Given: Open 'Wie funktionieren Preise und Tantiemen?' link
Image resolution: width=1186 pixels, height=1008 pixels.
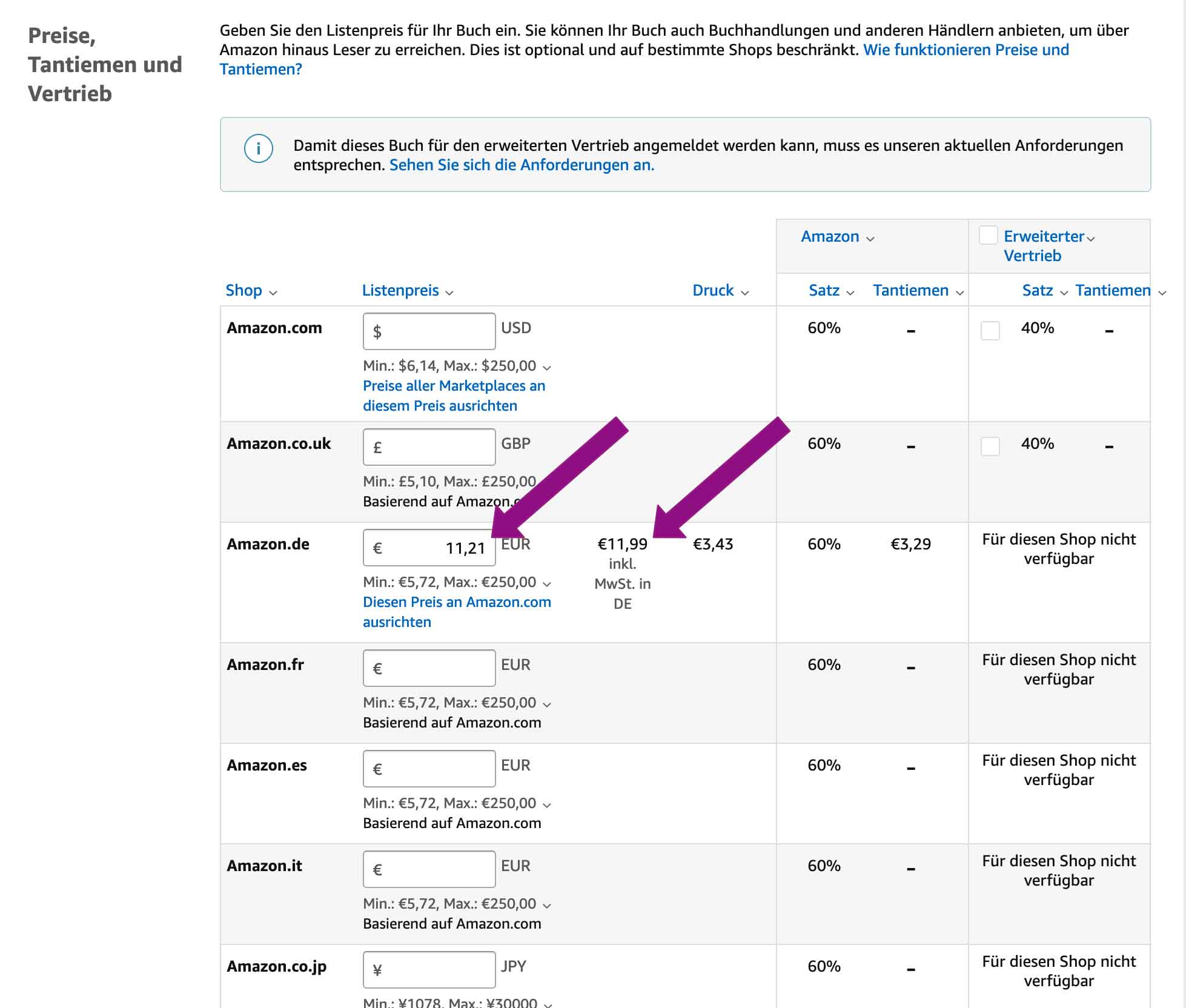Looking at the screenshot, I should (x=966, y=50).
